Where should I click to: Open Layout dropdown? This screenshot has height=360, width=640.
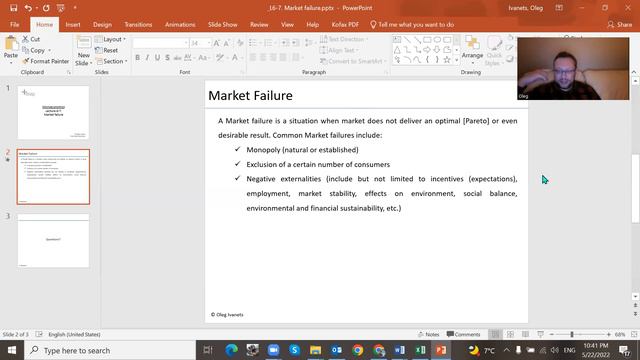coord(111,39)
